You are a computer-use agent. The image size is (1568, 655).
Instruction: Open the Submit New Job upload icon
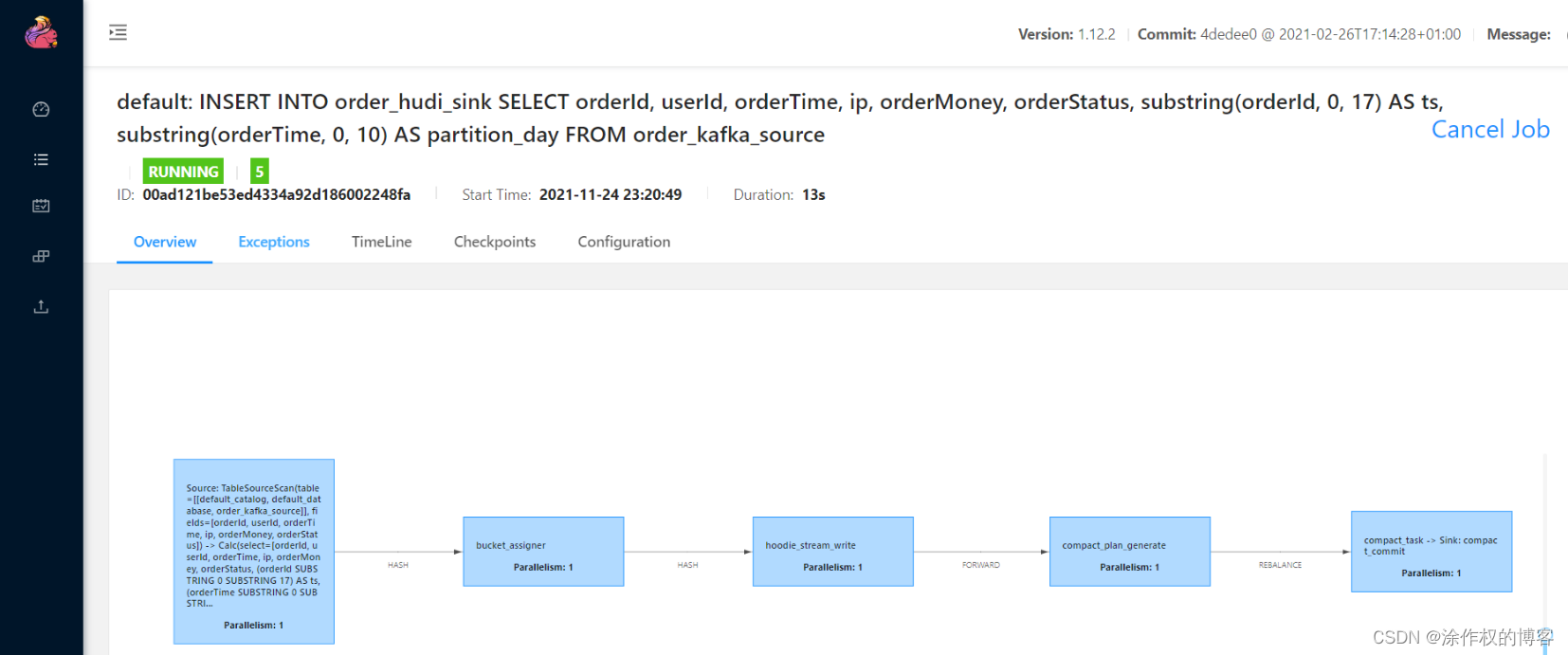tap(41, 306)
